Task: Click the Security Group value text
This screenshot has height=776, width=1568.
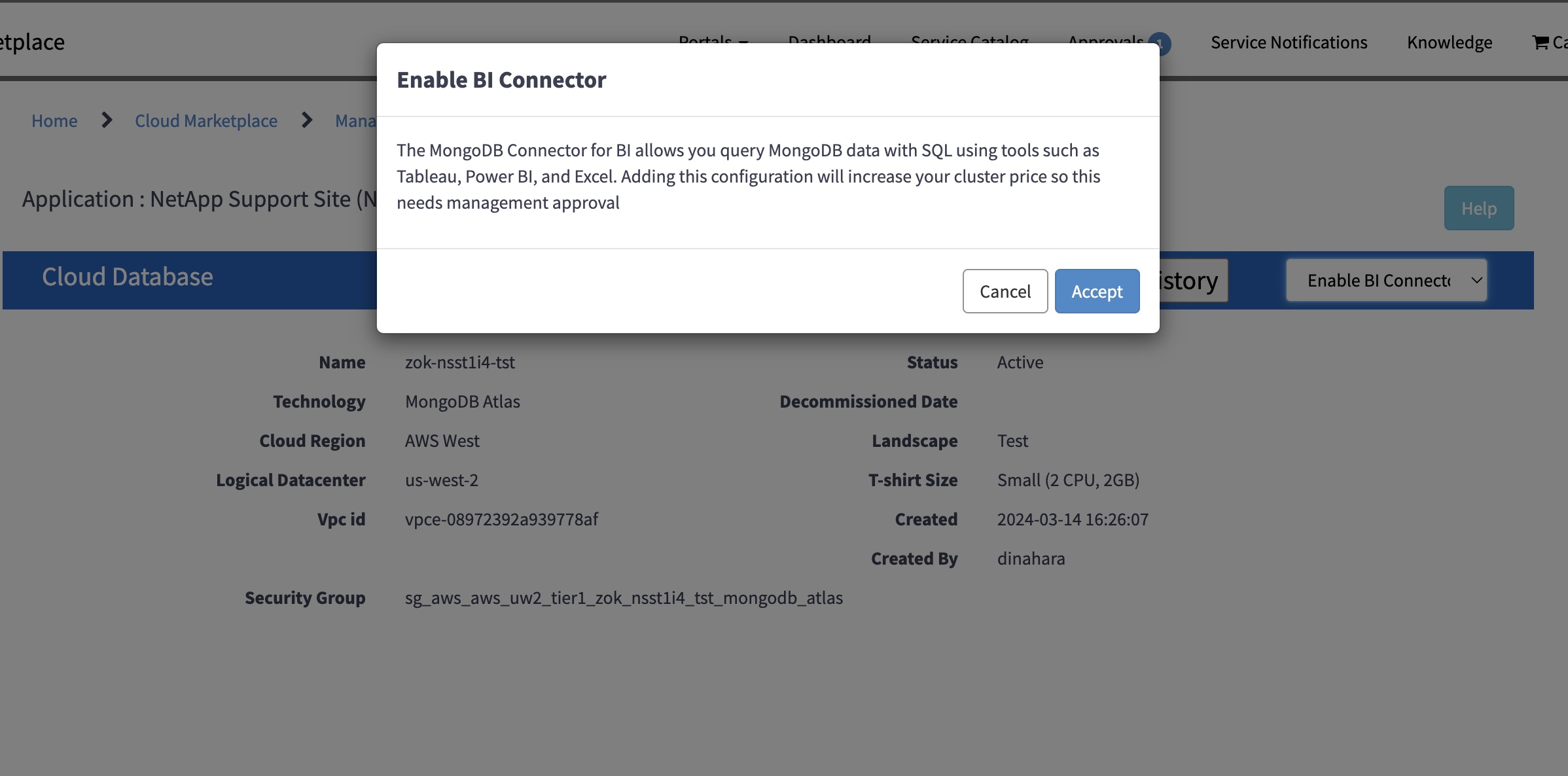Action: (x=624, y=598)
